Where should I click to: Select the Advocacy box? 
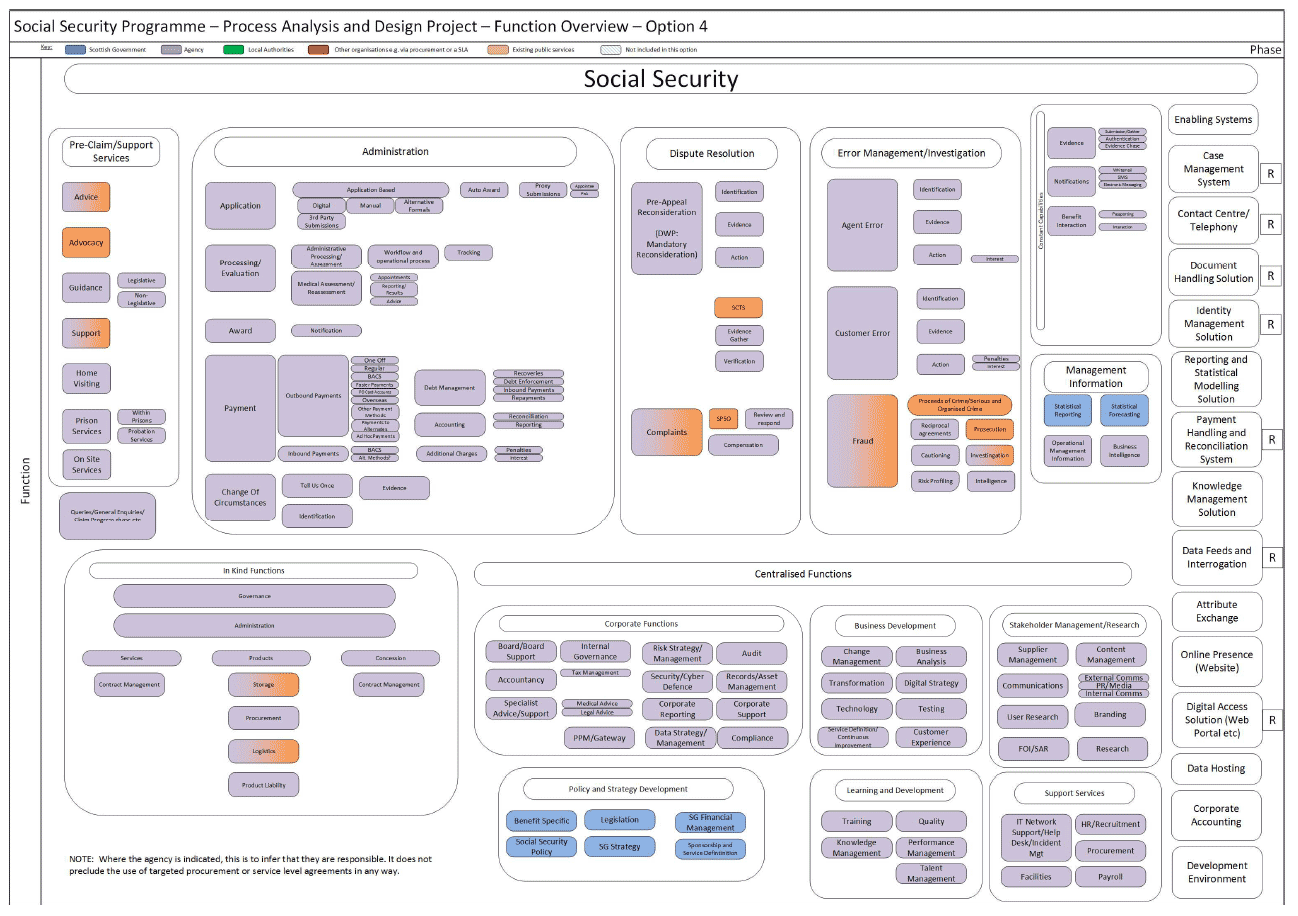tap(86, 243)
